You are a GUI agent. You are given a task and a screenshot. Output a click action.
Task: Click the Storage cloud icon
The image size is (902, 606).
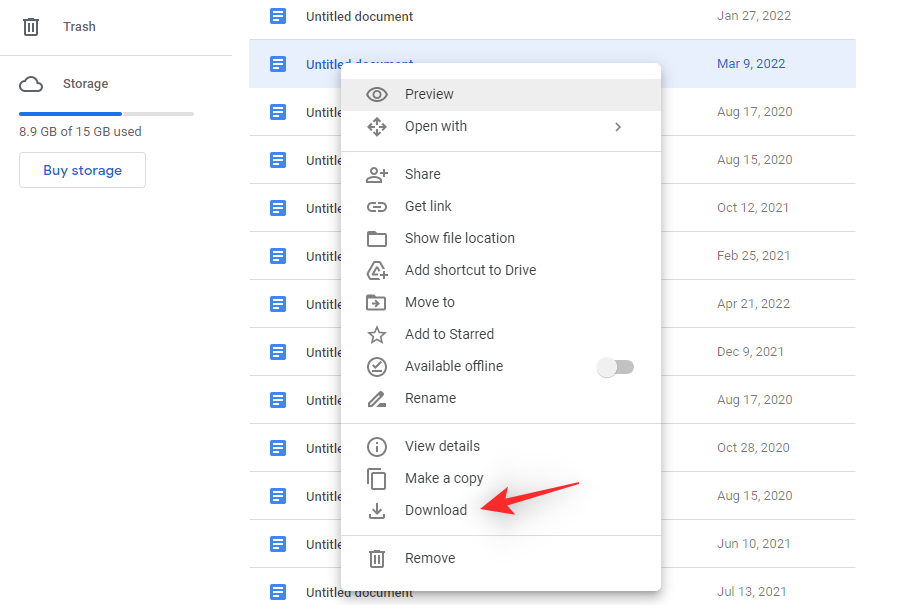click(x=31, y=84)
